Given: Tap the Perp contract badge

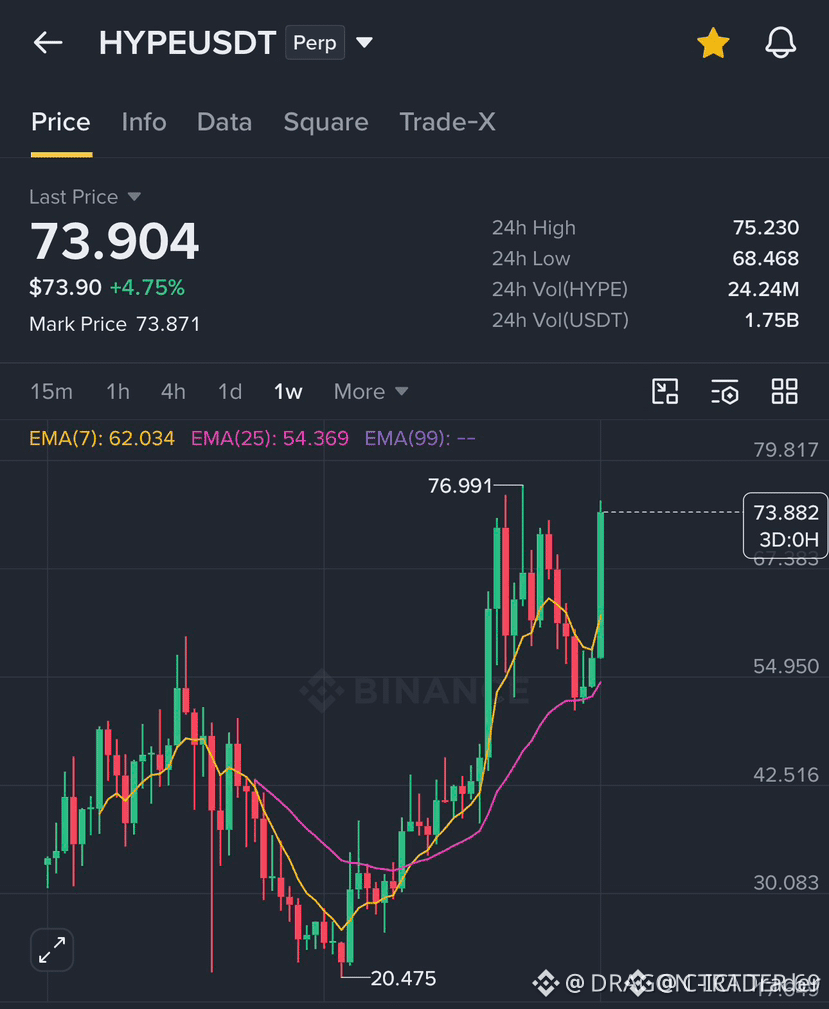Looking at the screenshot, I should point(315,42).
